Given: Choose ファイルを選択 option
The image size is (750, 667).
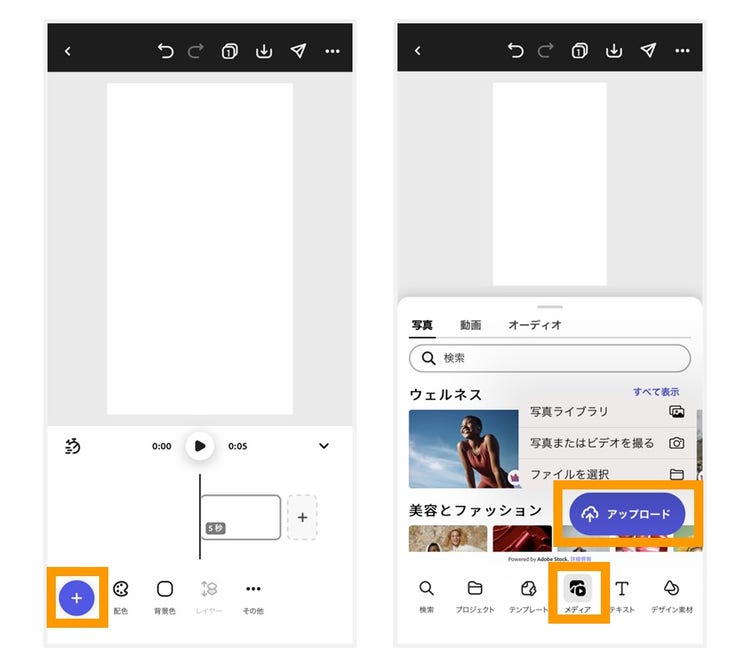Looking at the screenshot, I should tap(607, 474).
